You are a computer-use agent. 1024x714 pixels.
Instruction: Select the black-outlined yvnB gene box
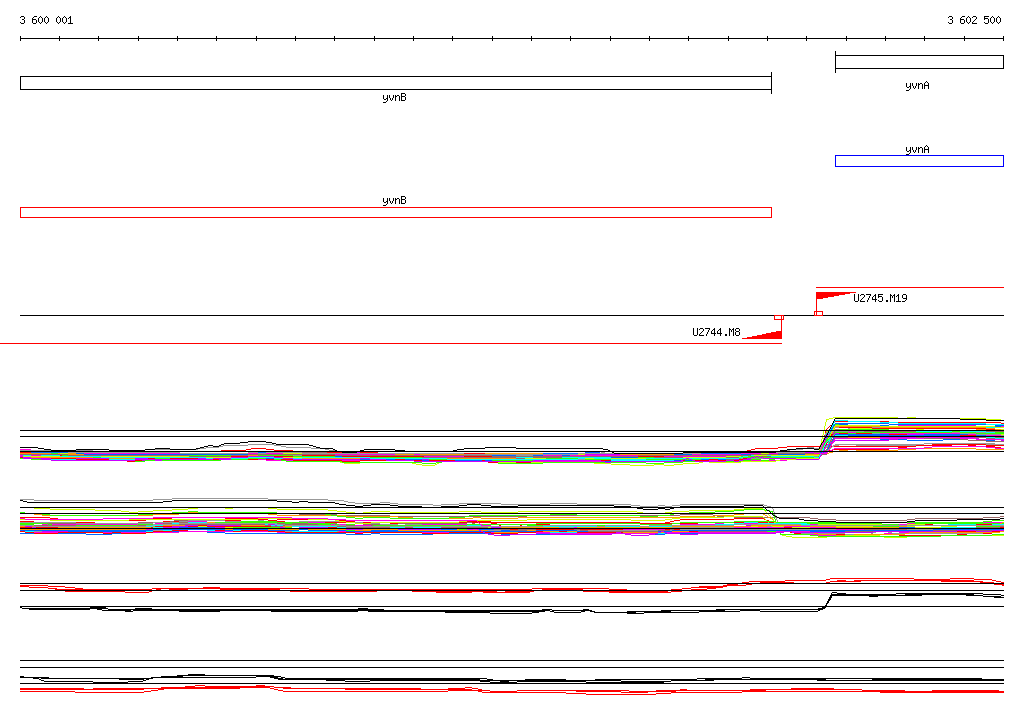click(x=395, y=83)
